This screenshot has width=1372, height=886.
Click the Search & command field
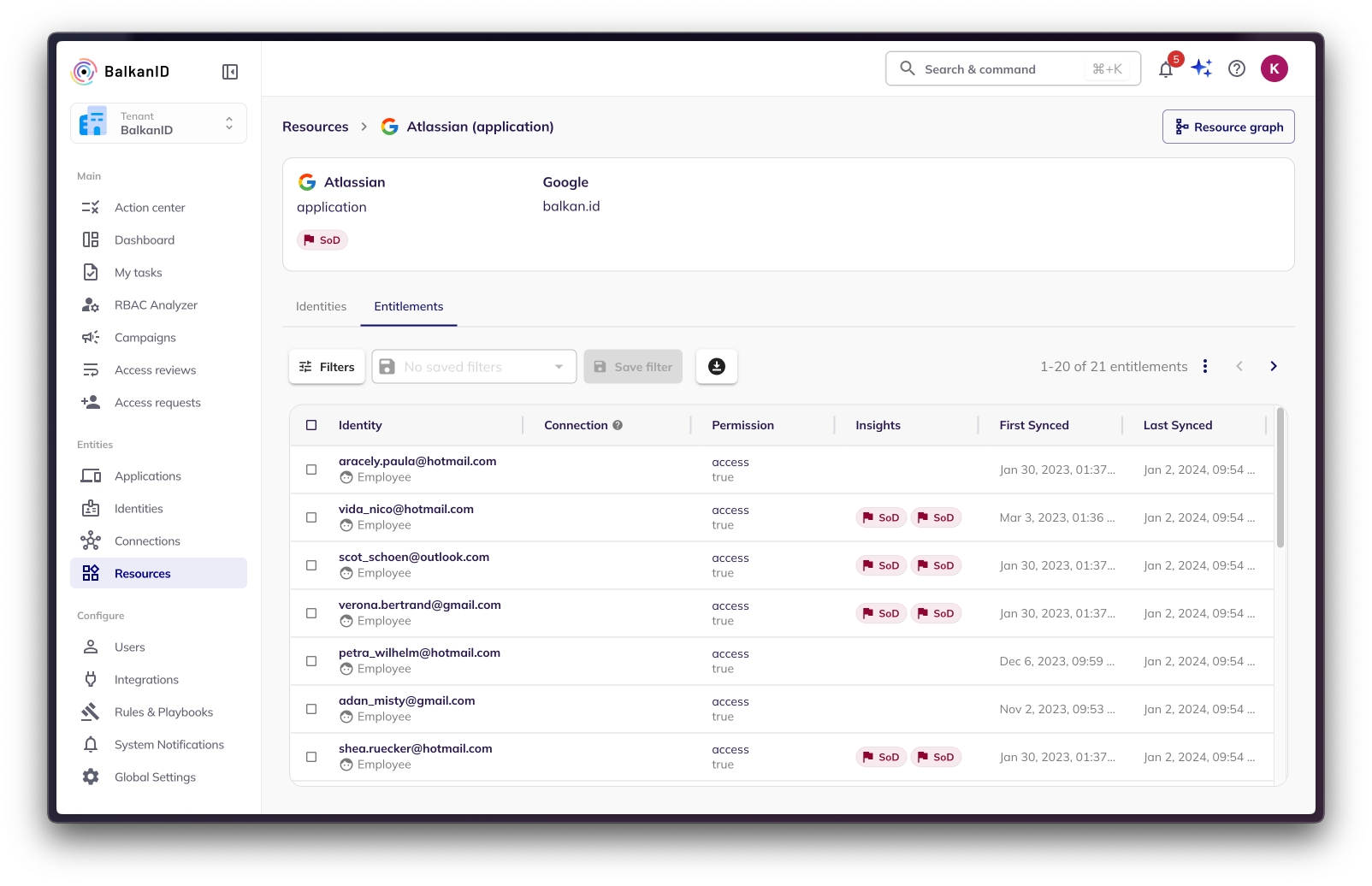[1012, 69]
